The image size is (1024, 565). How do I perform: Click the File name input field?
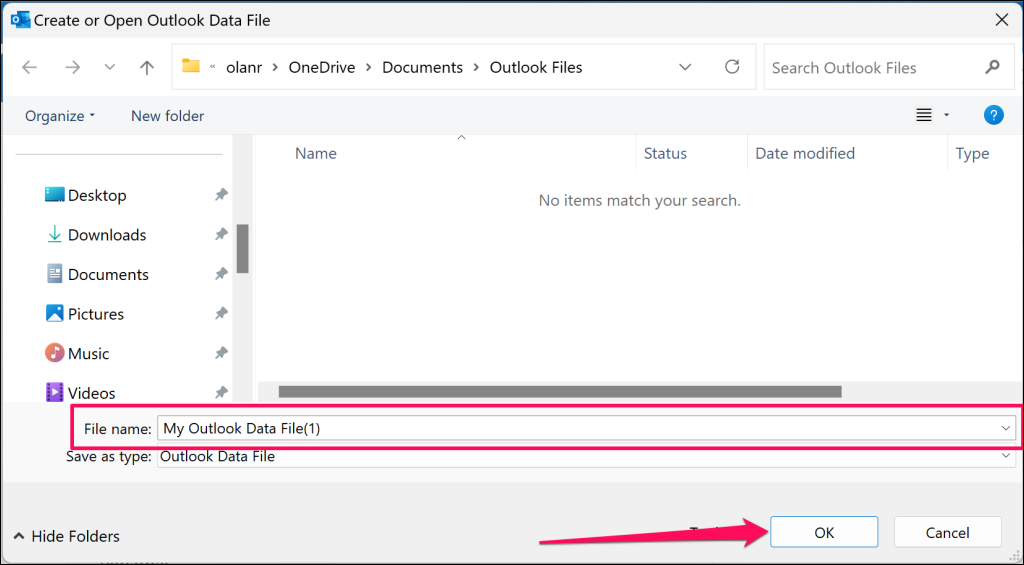580,428
